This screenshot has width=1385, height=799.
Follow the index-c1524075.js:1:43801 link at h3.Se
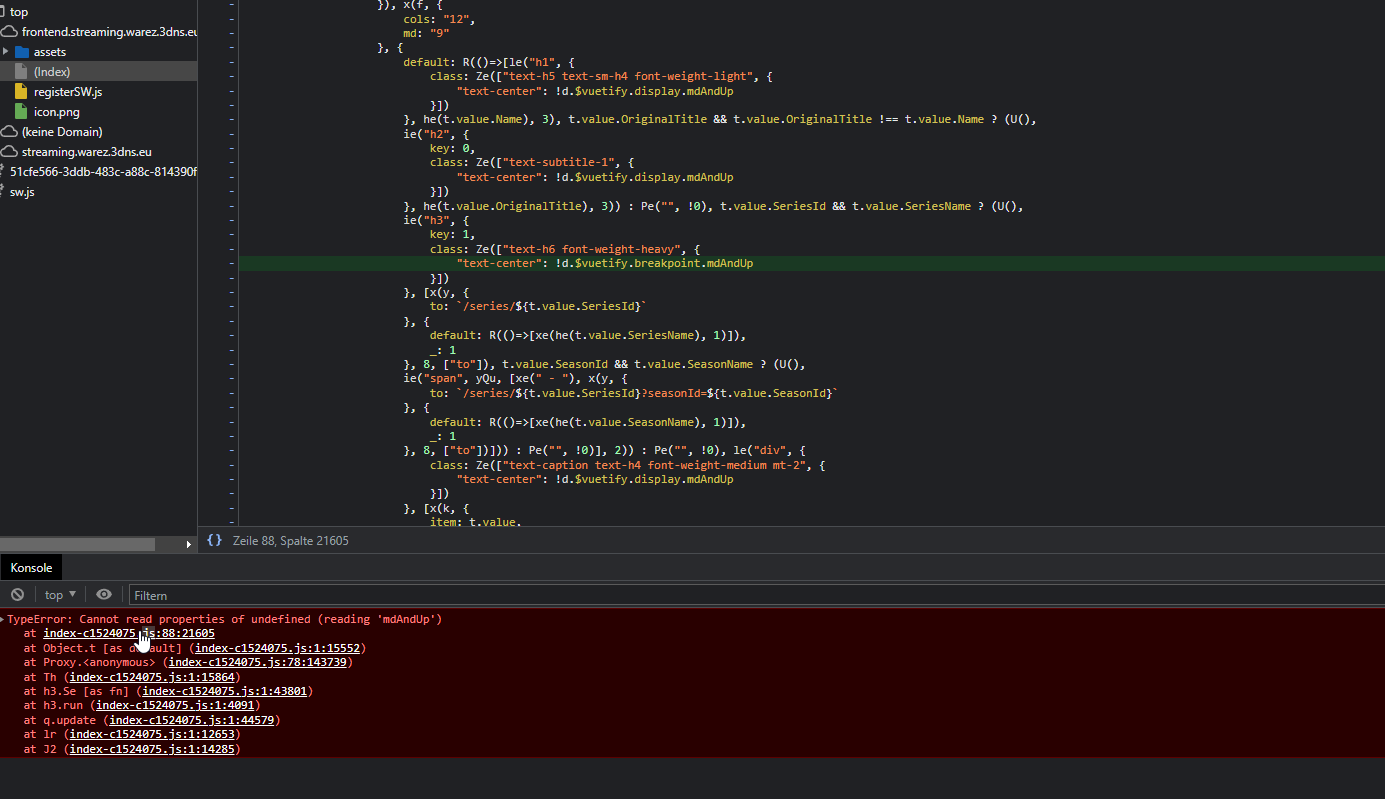(x=223, y=690)
